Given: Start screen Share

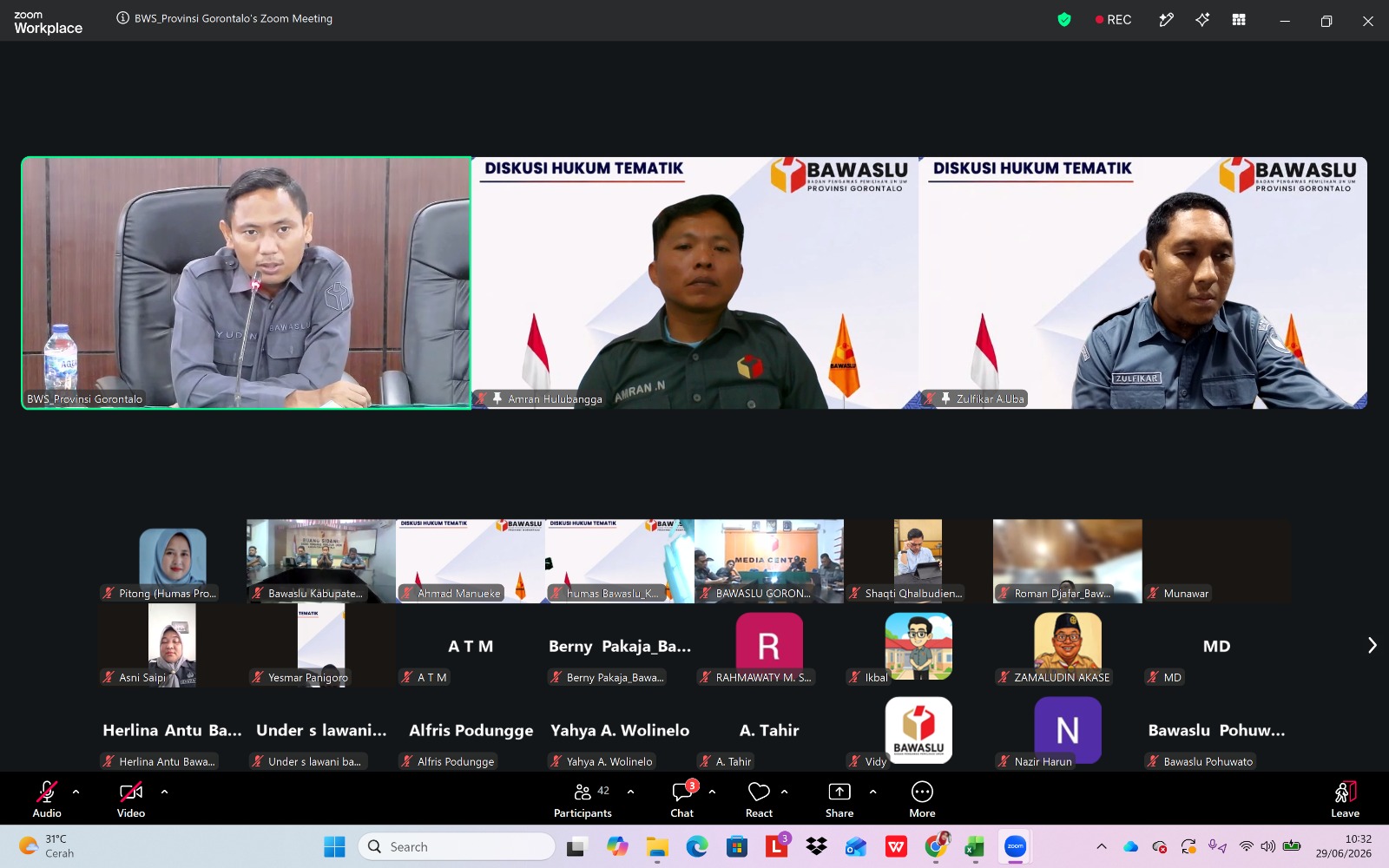Looking at the screenshot, I should (839, 799).
